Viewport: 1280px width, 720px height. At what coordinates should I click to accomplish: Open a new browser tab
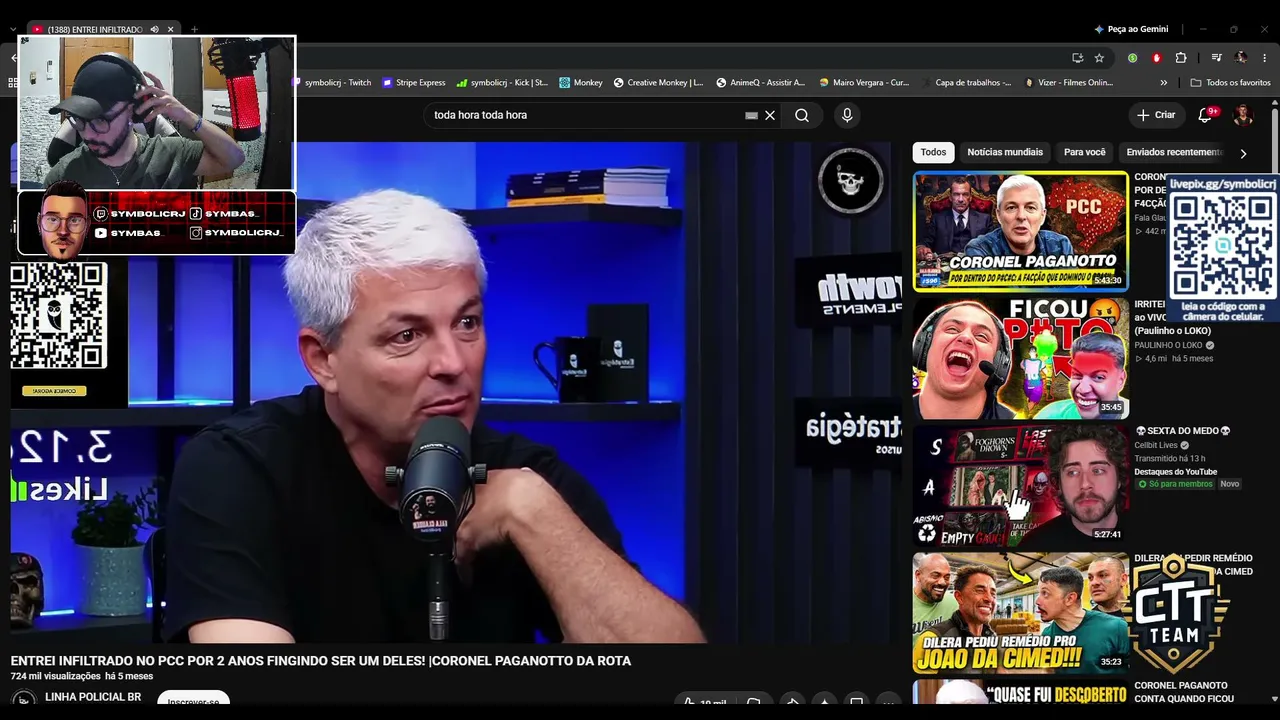pyautogui.click(x=194, y=29)
